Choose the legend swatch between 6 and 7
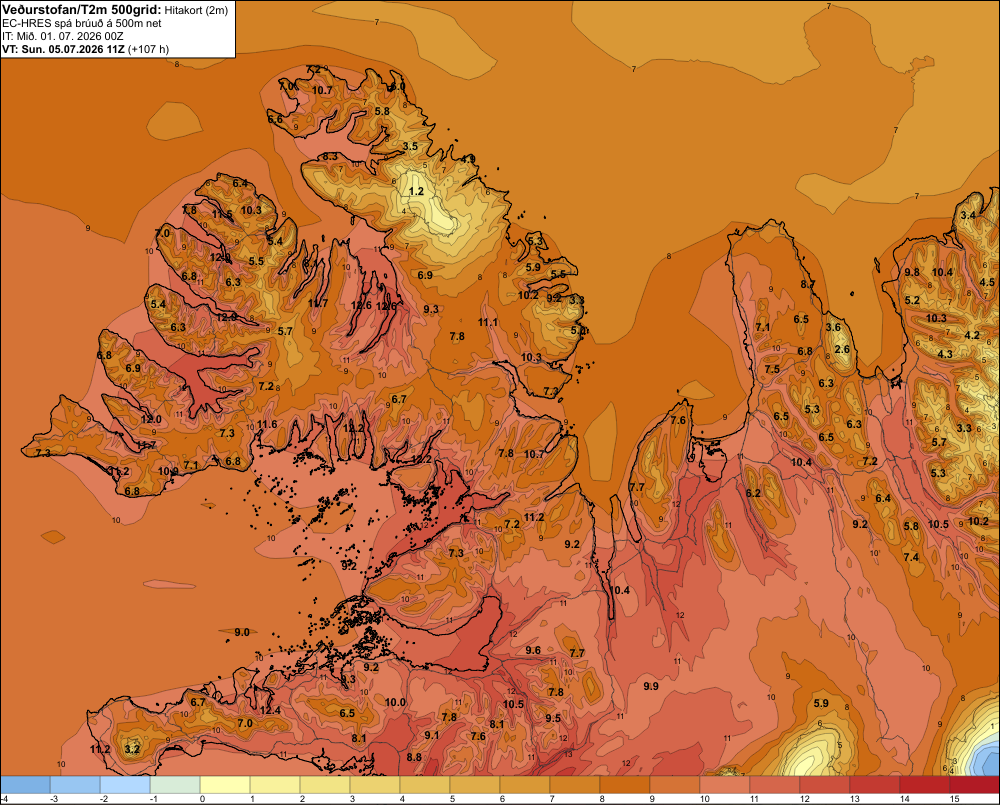1000x805 pixels. pyautogui.click(x=525, y=785)
